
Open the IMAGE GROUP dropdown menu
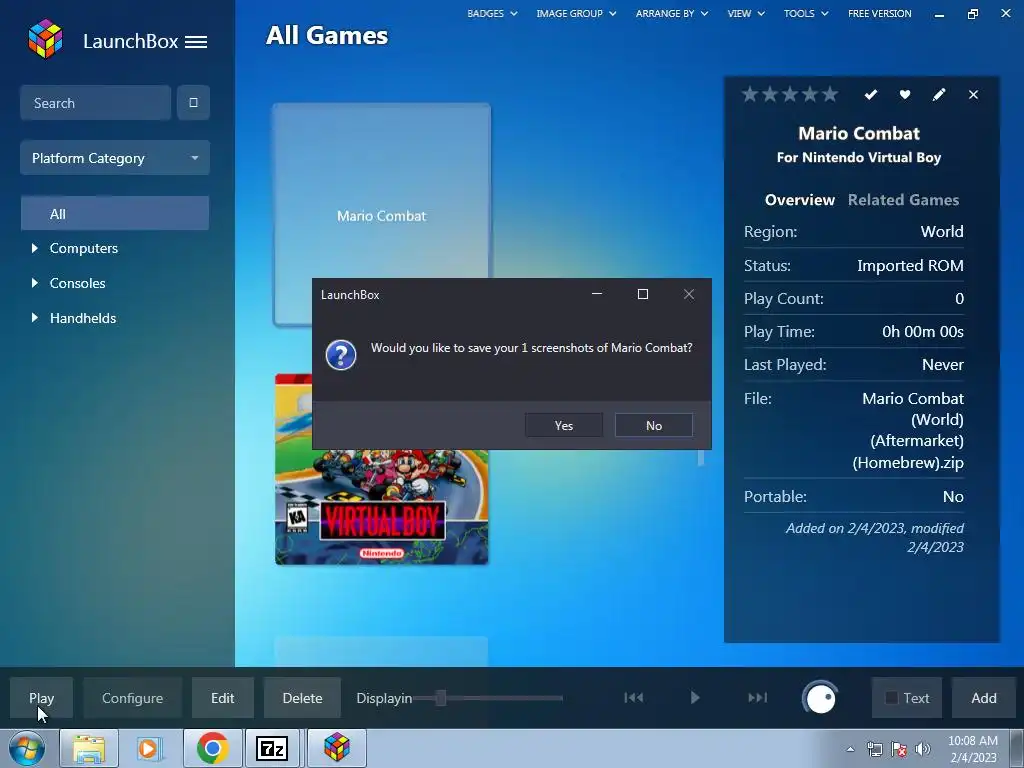pyautogui.click(x=576, y=13)
